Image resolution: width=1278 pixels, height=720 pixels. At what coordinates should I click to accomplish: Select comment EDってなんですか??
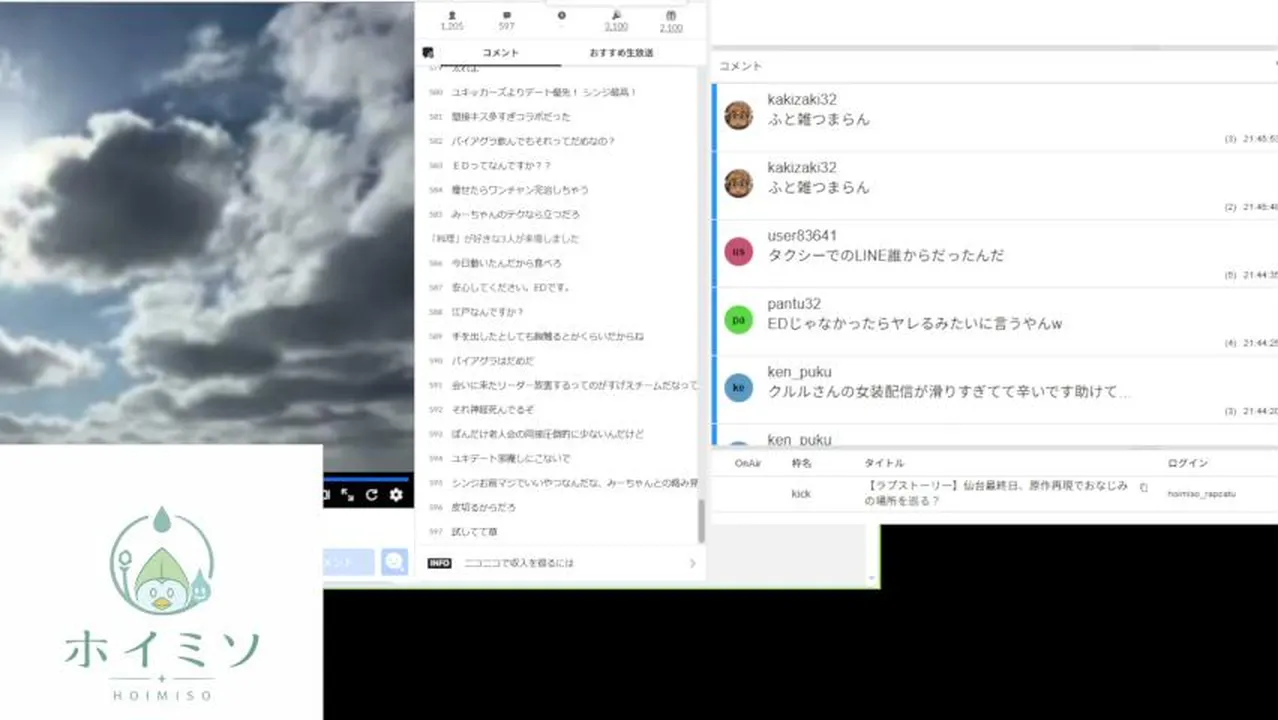click(x=501, y=165)
